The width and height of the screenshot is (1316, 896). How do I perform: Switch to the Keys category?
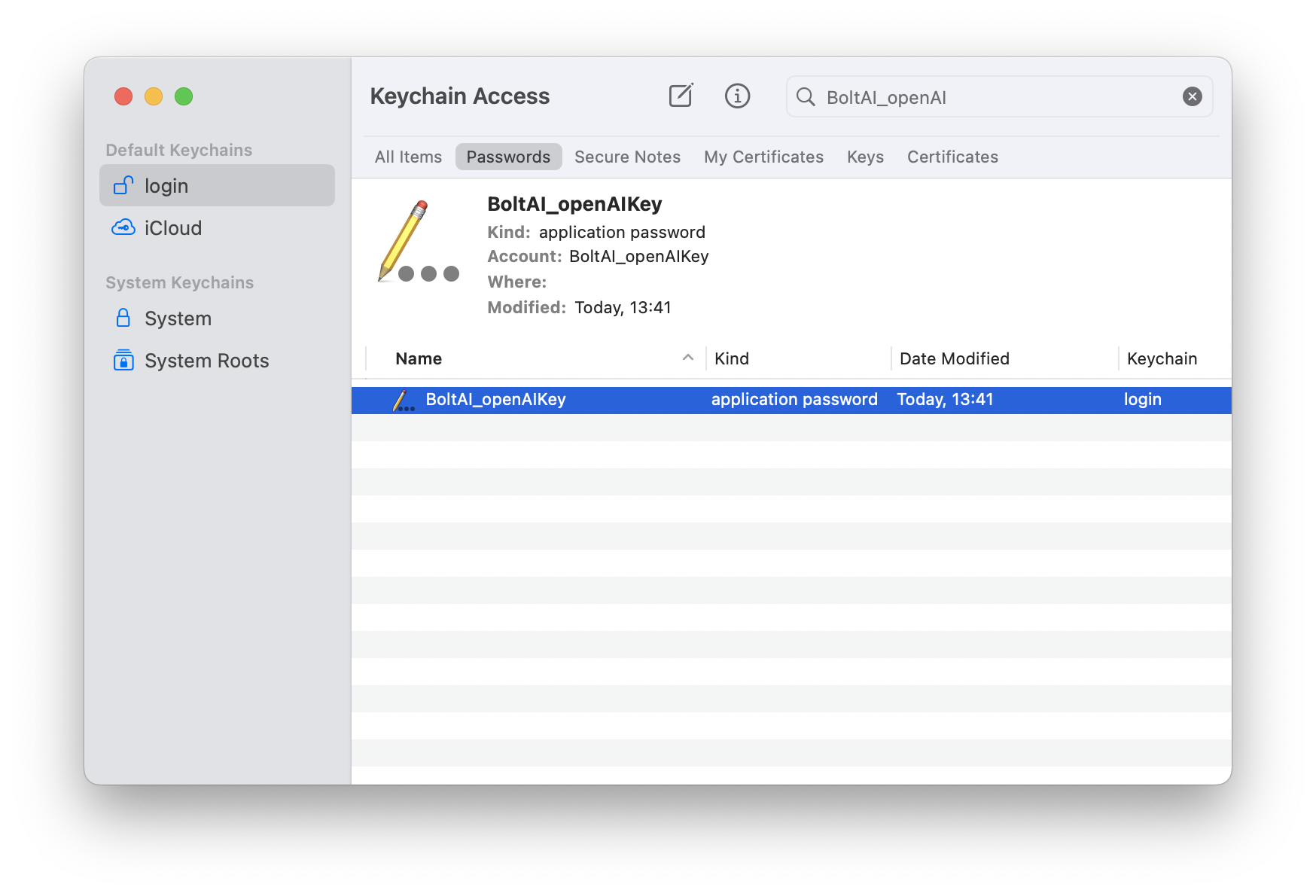point(864,157)
